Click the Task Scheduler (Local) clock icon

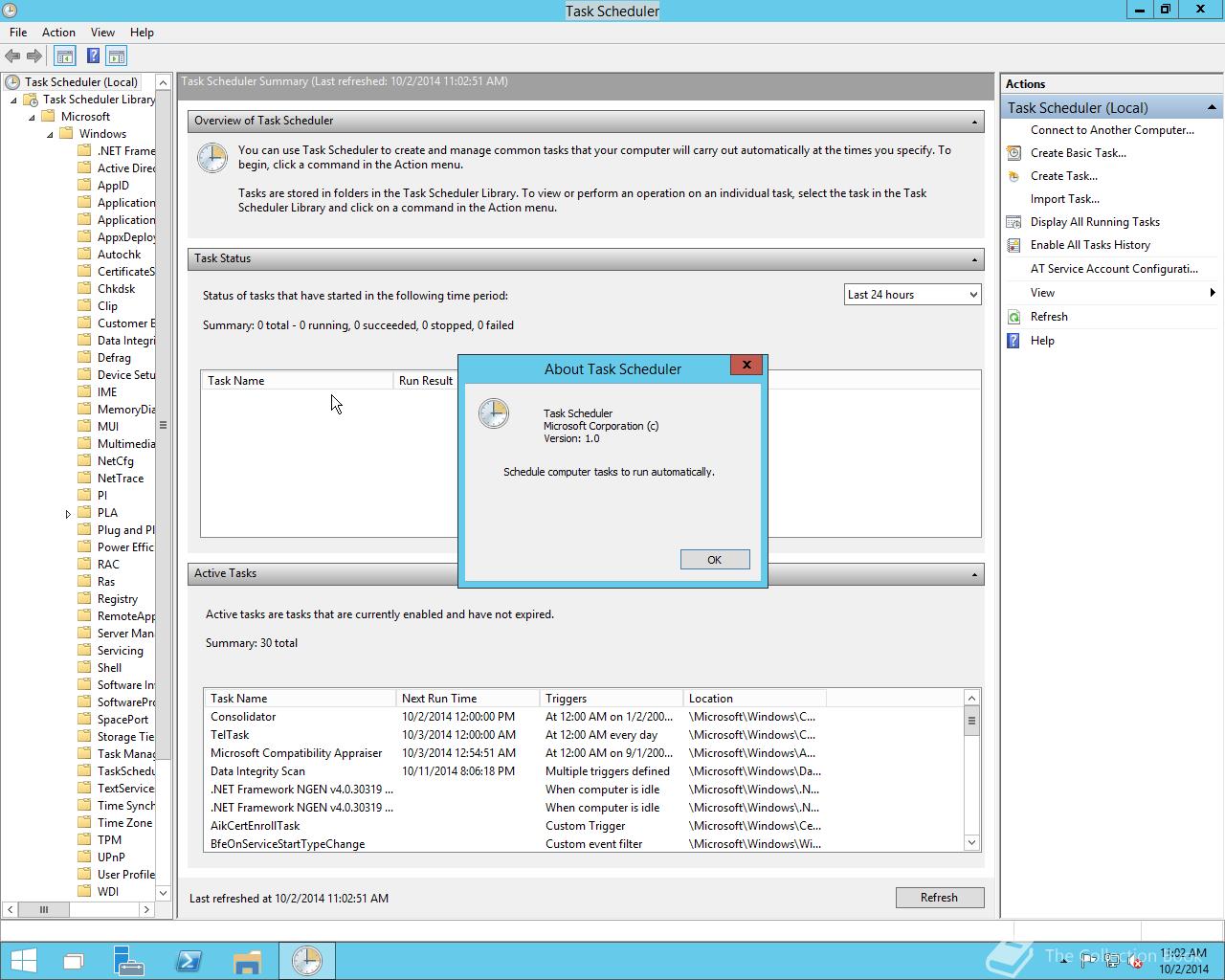[x=12, y=82]
